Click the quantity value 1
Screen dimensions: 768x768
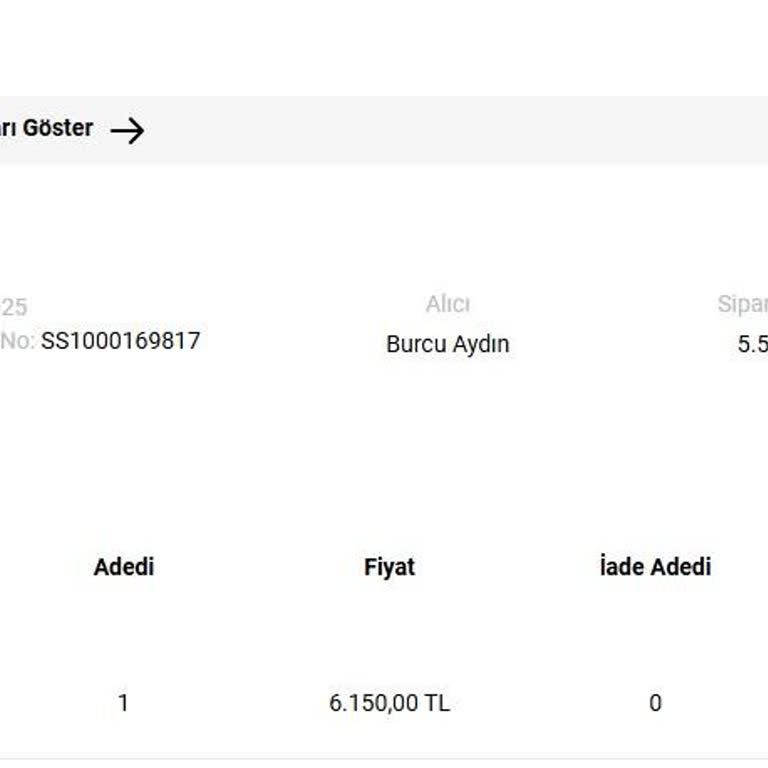point(123,703)
